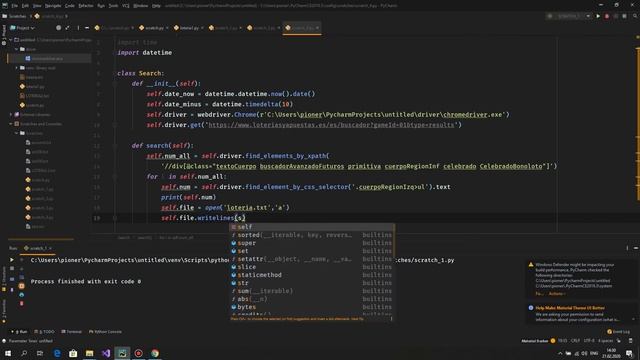Click Help Make Material Theme UI Better notification
This screenshot has height=360, width=640.
(570, 308)
